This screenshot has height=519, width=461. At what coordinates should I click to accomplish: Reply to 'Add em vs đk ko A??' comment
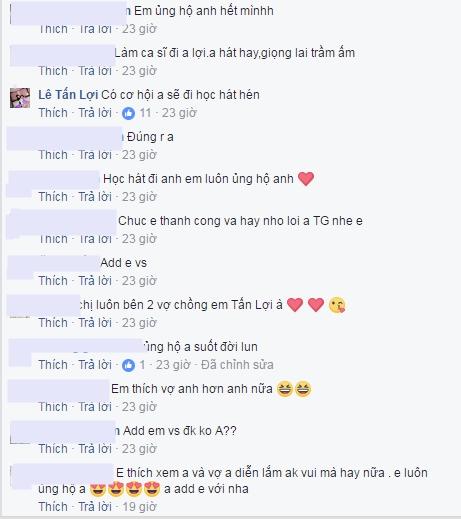(x=95, y=449)
